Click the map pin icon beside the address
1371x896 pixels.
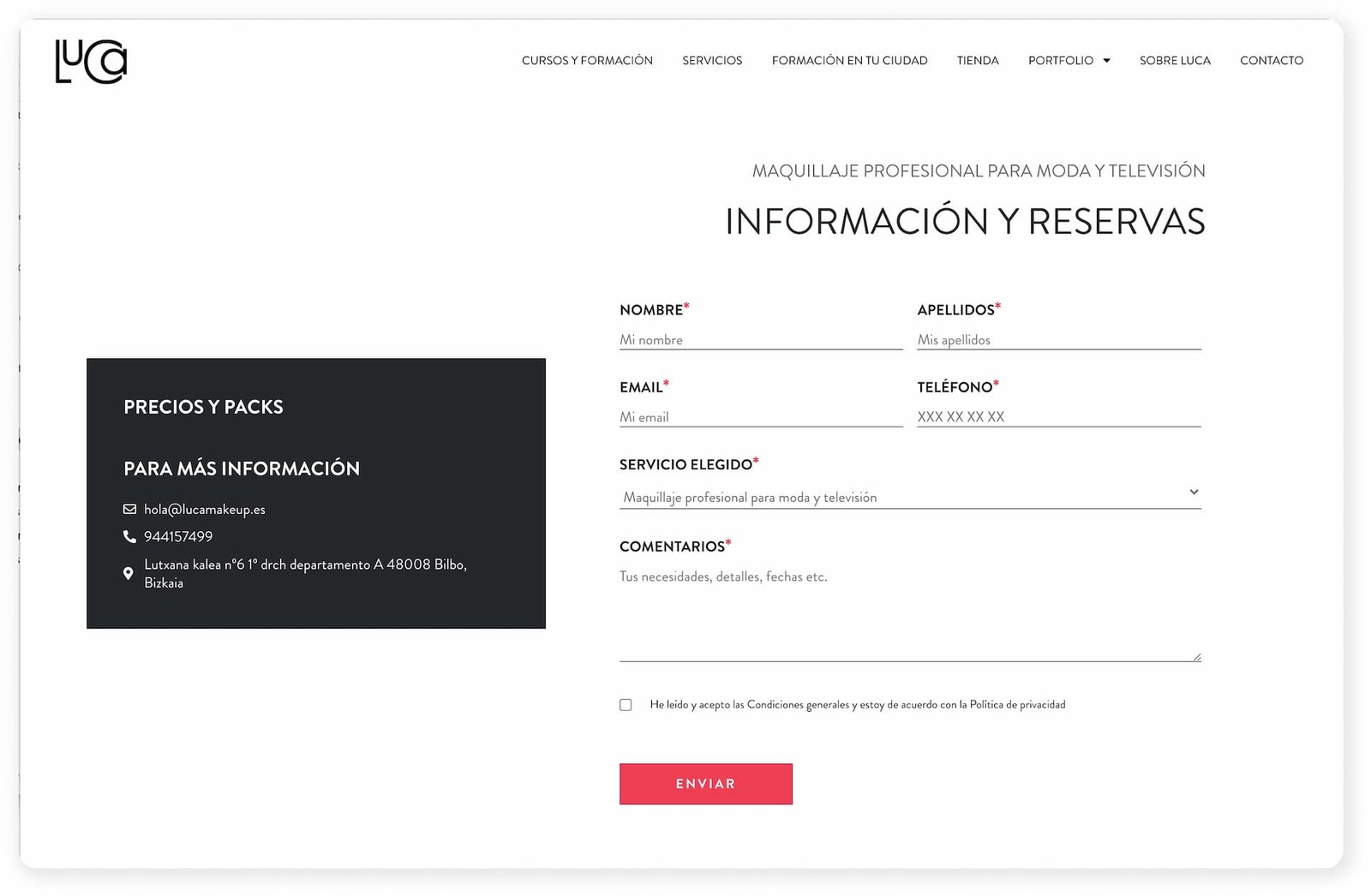129,573
